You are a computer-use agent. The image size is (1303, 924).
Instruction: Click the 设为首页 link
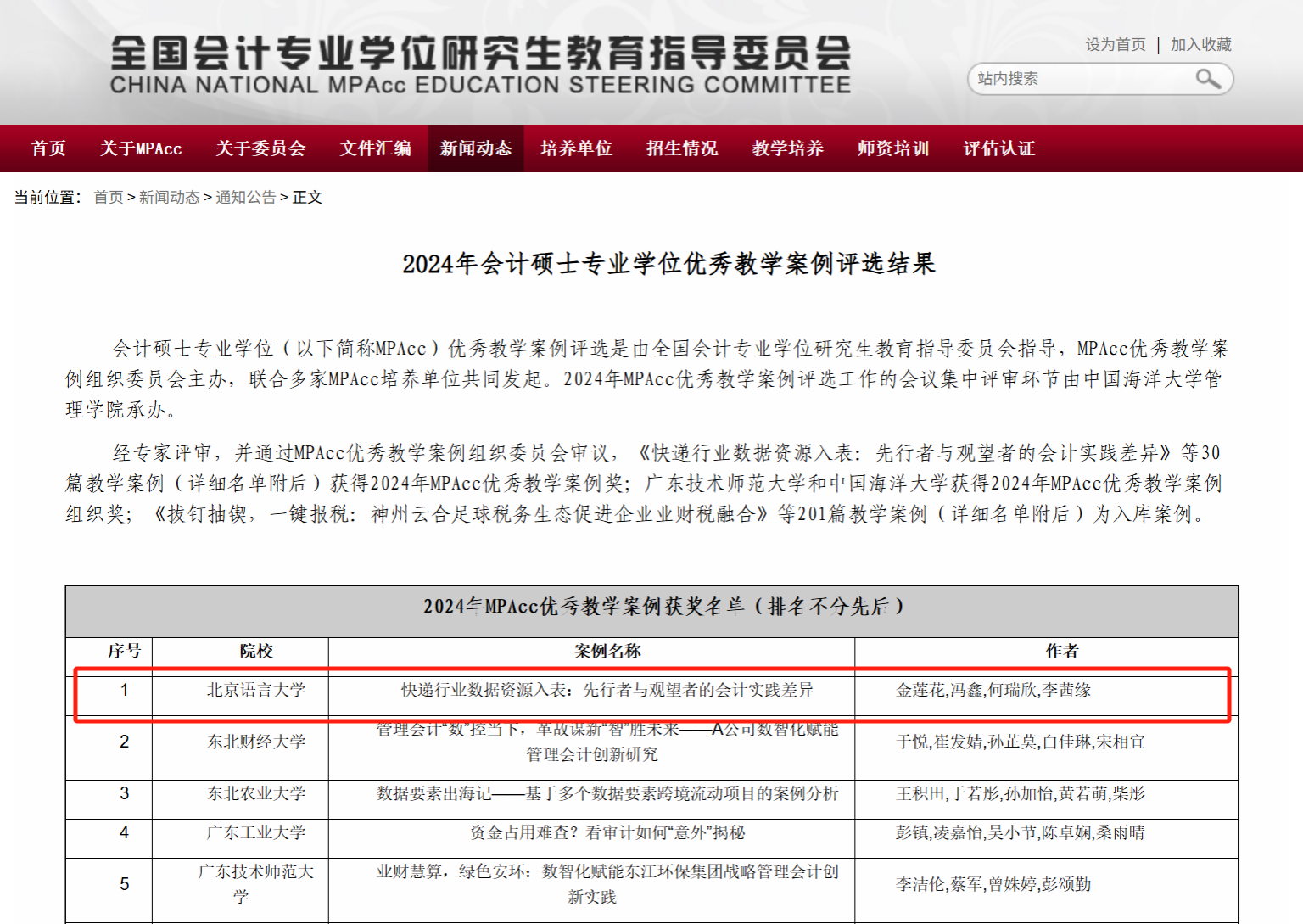pyautogui.click(x=1115, y=45)
